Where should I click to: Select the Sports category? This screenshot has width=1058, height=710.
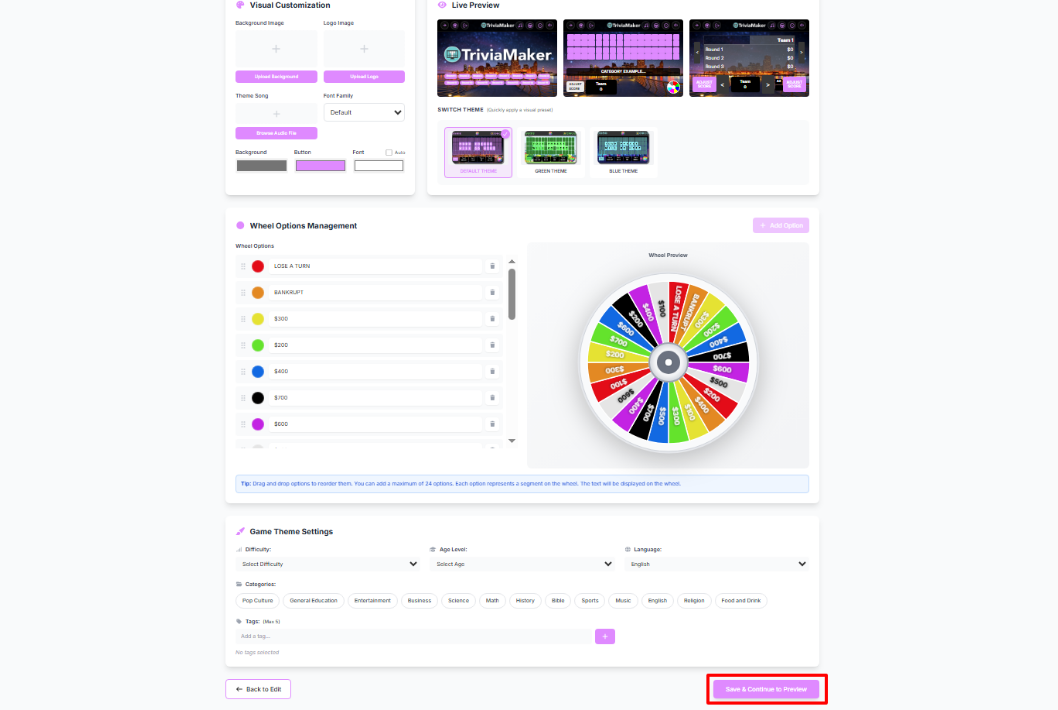pyautogui.click(x=590, y=601)
